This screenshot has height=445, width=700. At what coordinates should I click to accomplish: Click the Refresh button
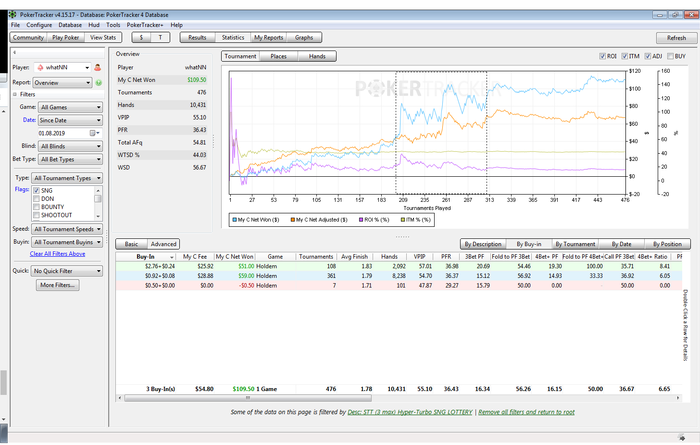[x=676, y=38]
